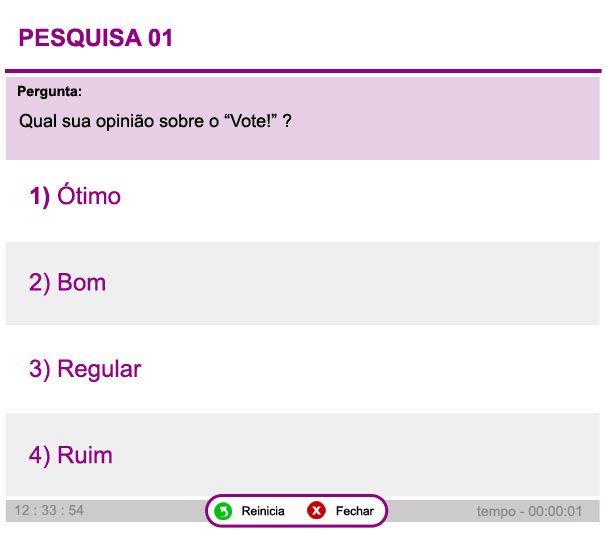Click the green Reinicia restart icon
This screenshot has width=605, height=533.
click(x=223, y=511)
